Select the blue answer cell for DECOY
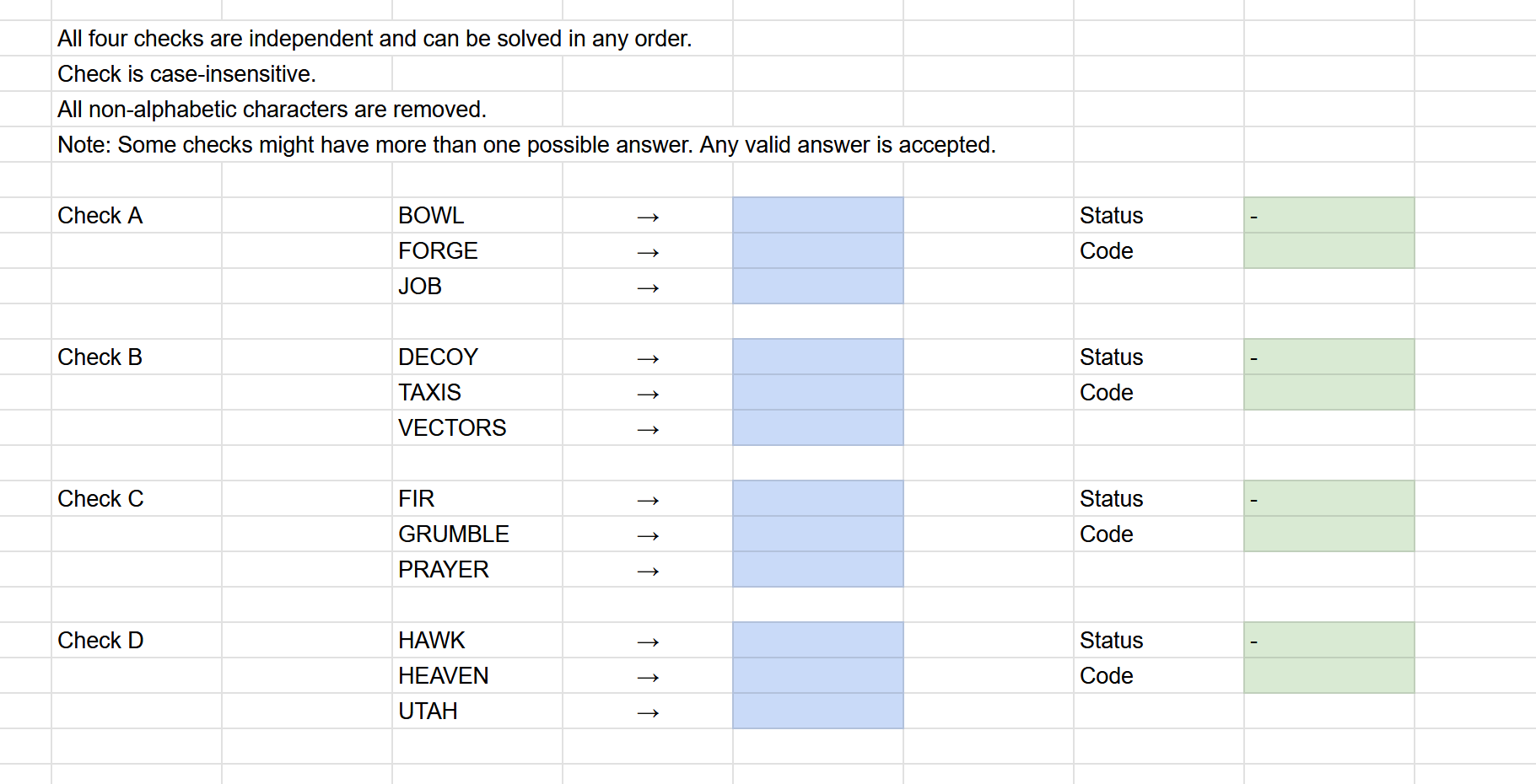1536x784 pixels. click(817, 357)
